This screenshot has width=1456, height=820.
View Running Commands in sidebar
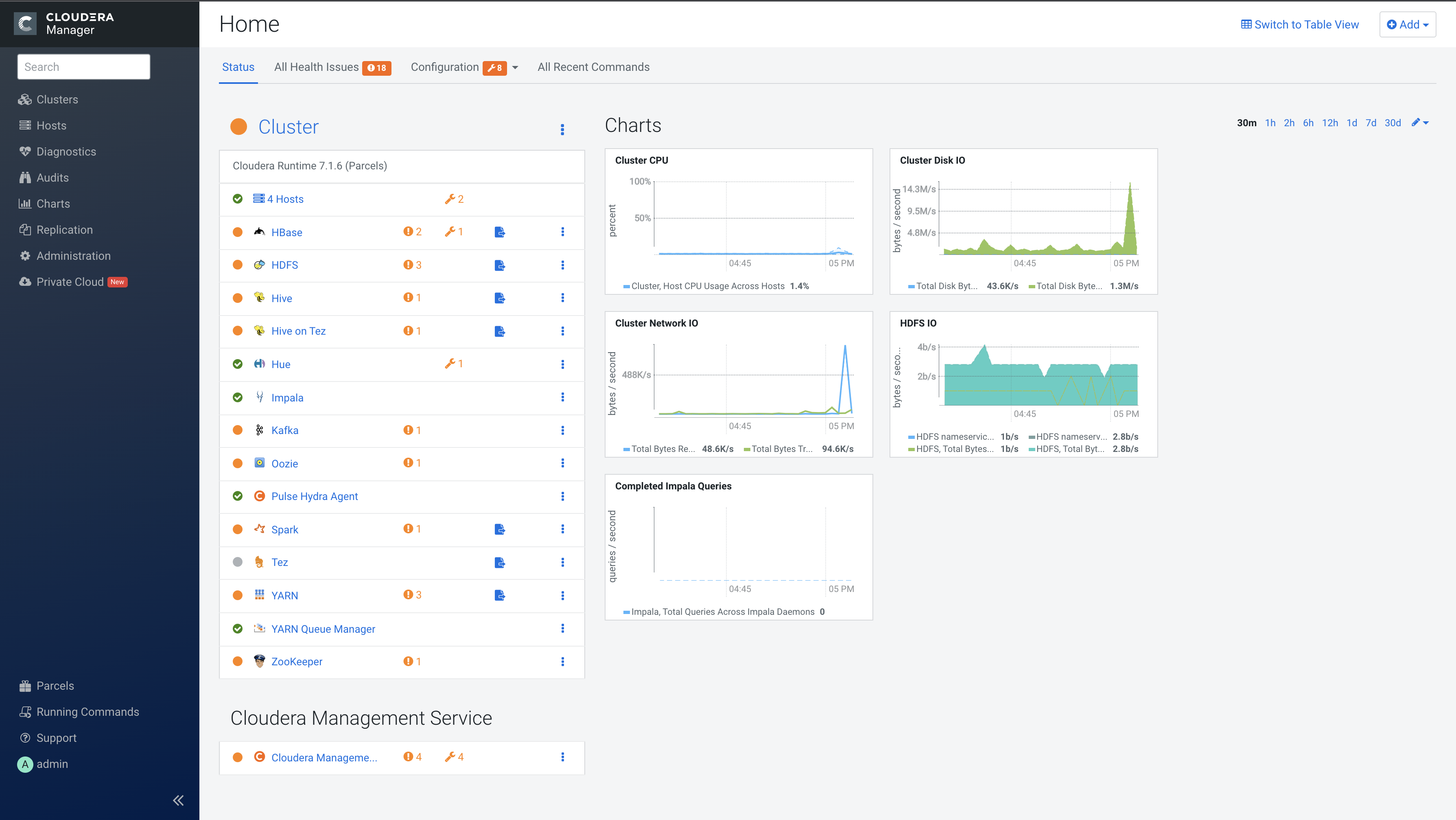[79, 711]
